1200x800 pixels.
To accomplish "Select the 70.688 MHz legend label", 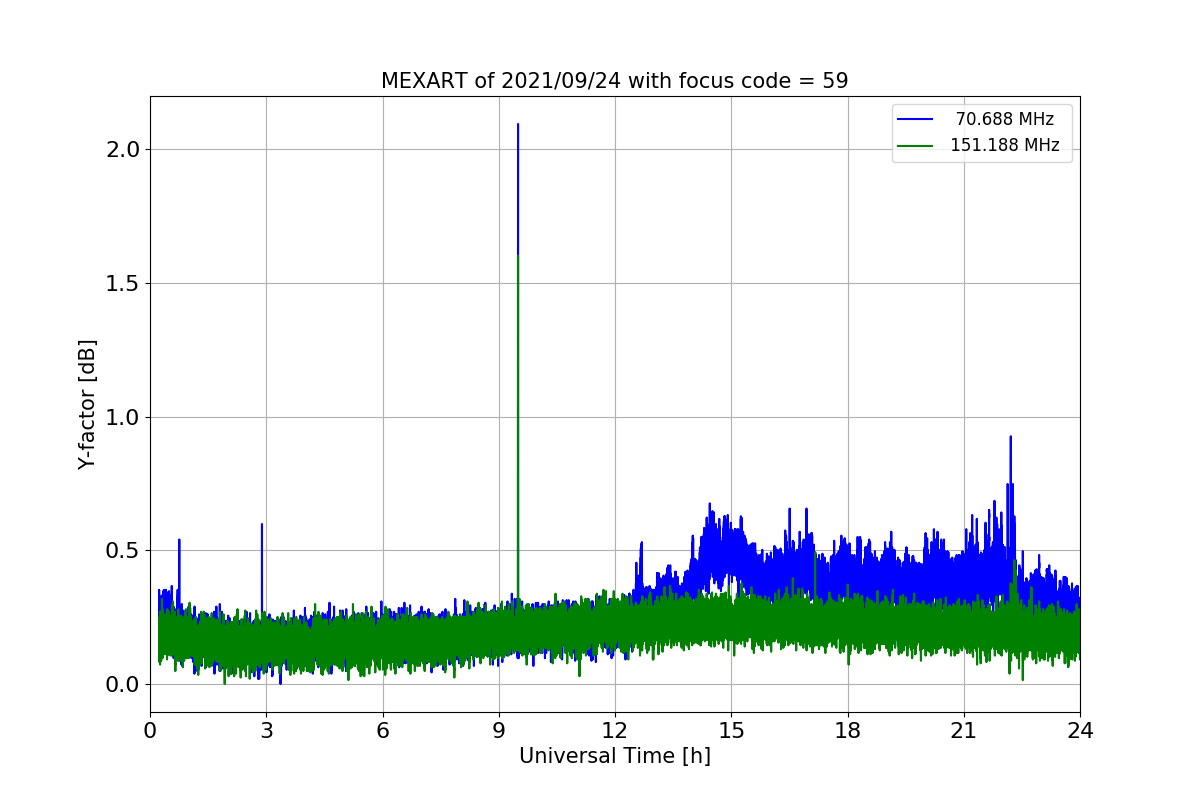I will pyautogui.click(x=1004, y=119).
